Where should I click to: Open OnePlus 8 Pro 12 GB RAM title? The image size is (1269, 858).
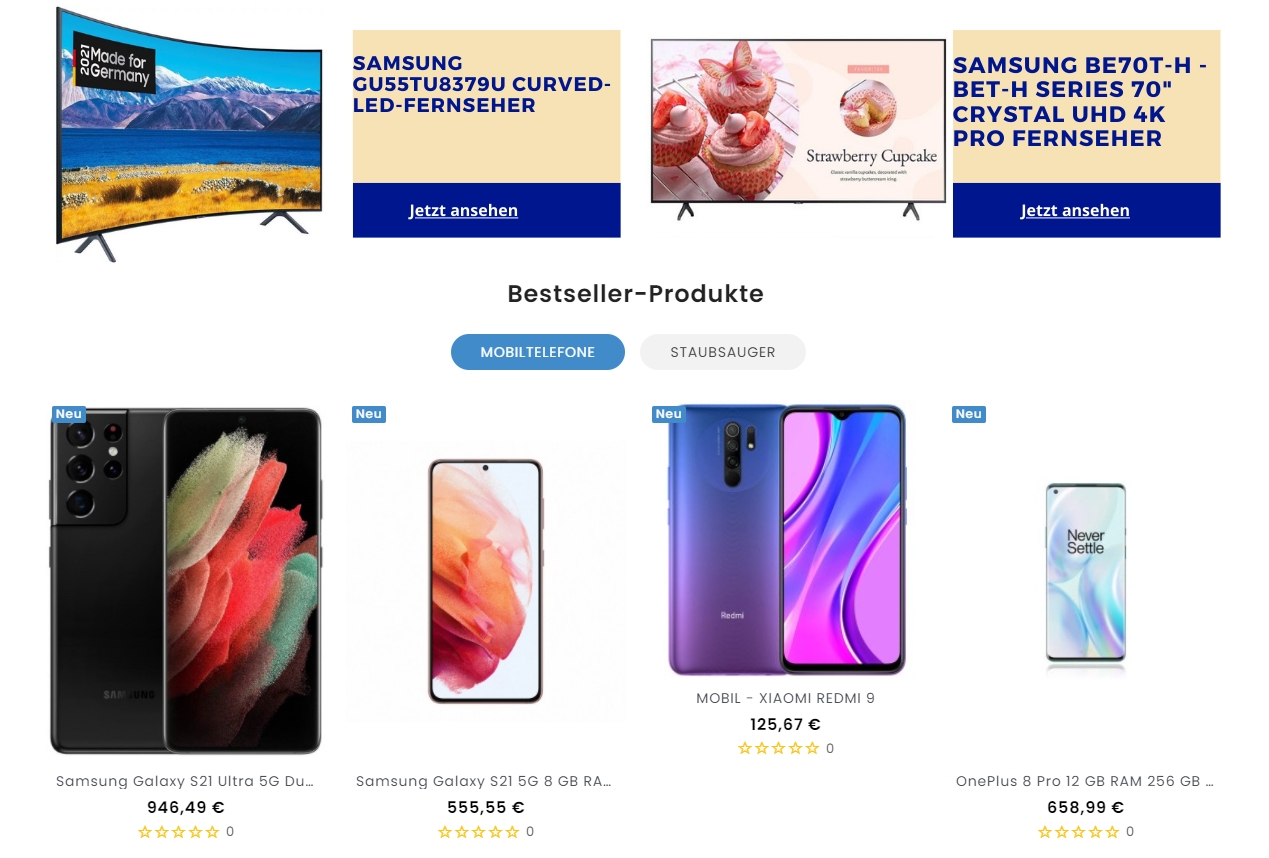(1085, 781)
